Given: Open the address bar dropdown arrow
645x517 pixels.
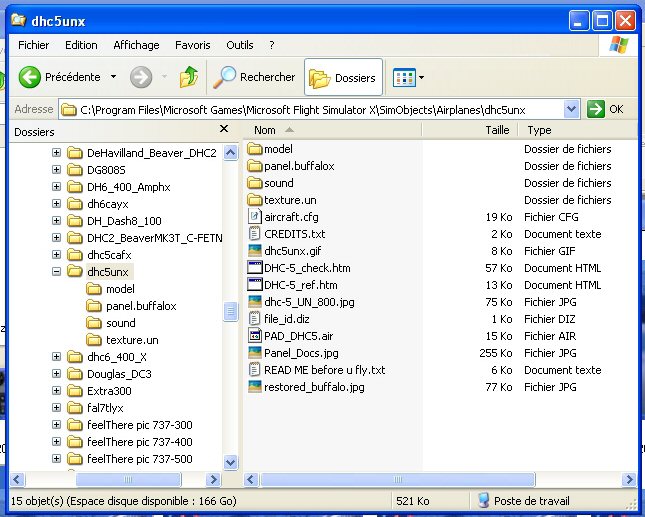Looking at the screenshot, I should [x=571, y=109].
